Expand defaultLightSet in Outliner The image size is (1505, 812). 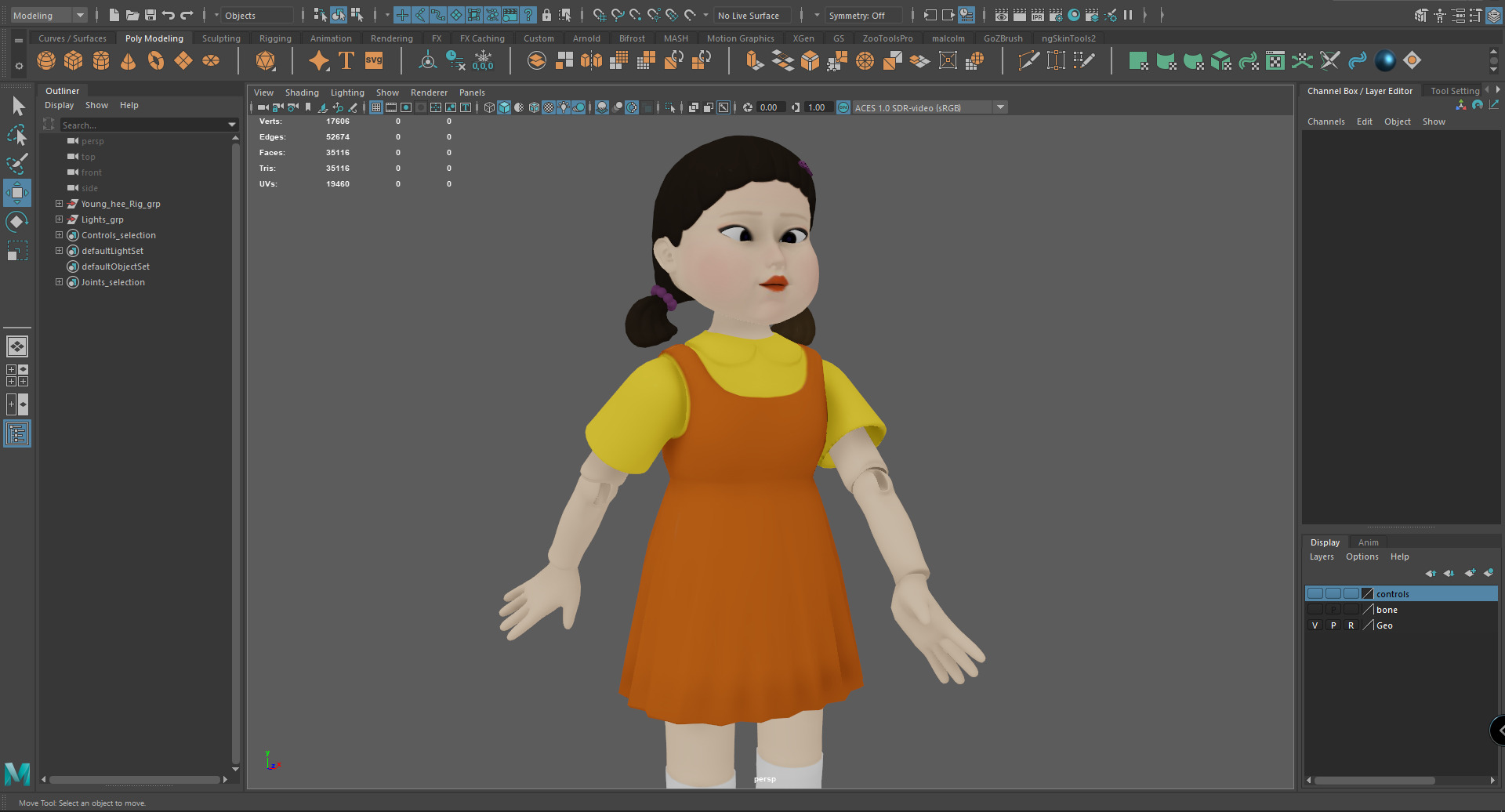pyautogui.click(x=59, y=251)
